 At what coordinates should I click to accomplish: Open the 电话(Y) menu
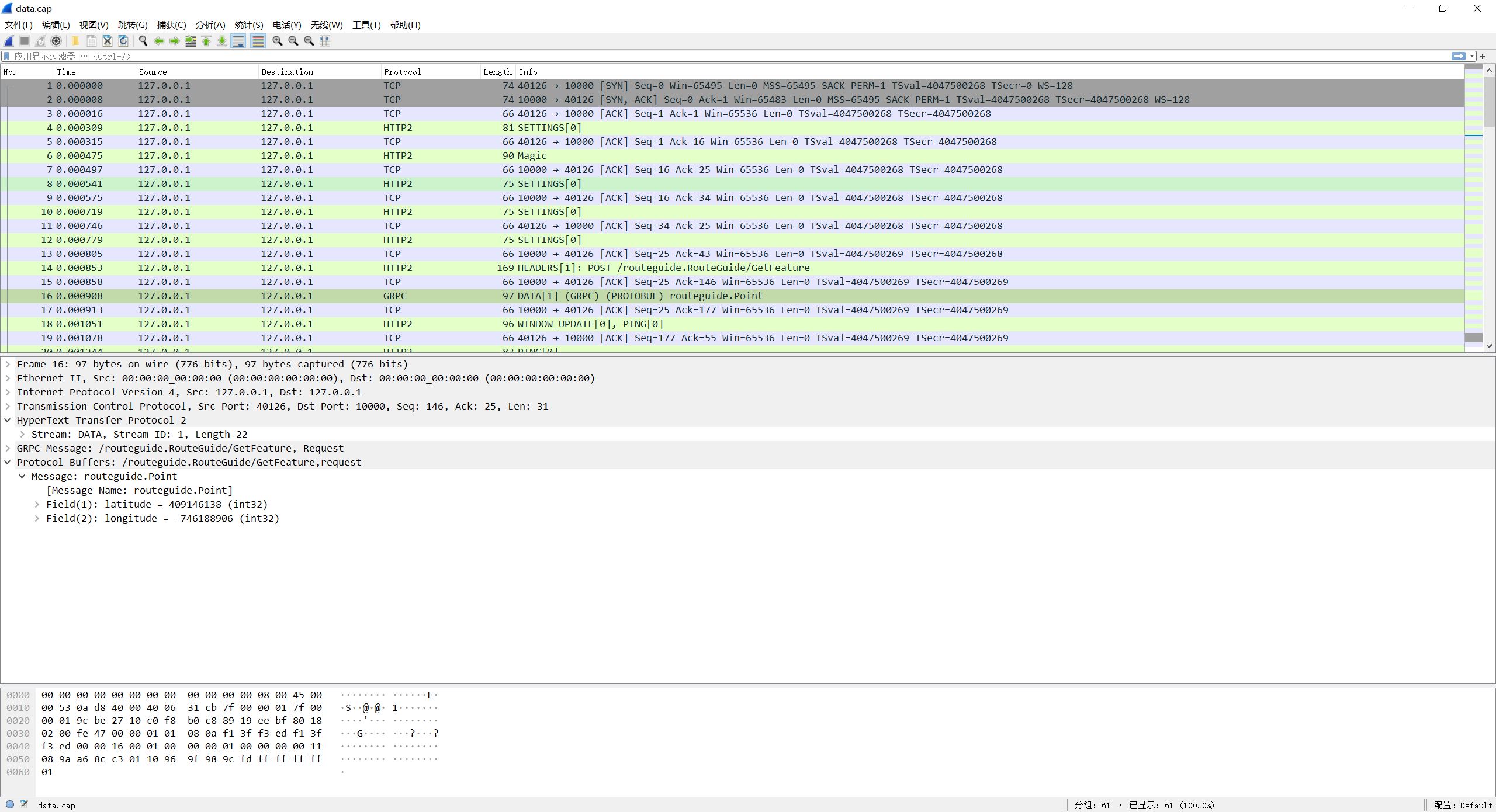pyautogui.click(x=287, y=25)
